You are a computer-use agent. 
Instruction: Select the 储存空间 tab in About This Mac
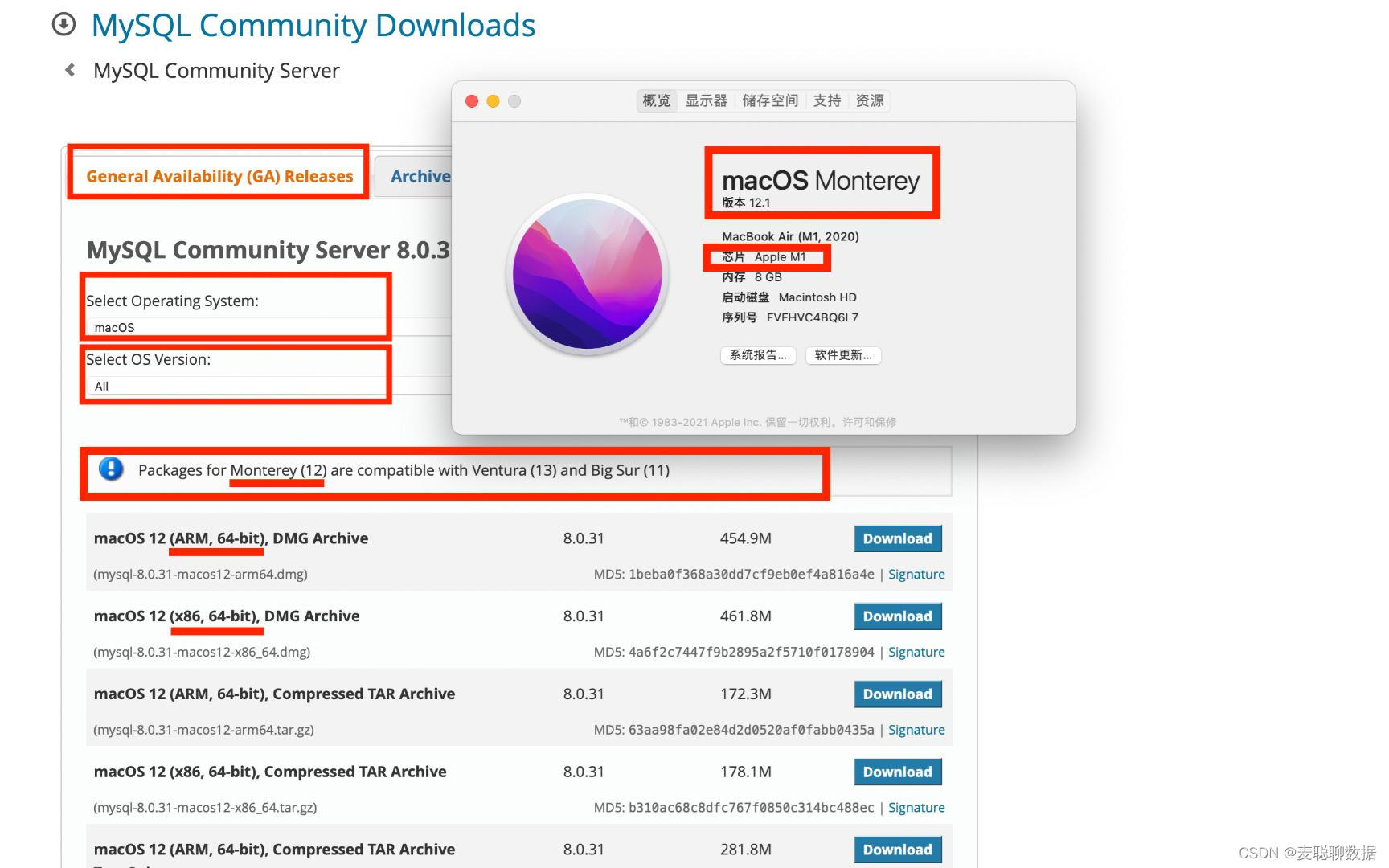point(770,100)
